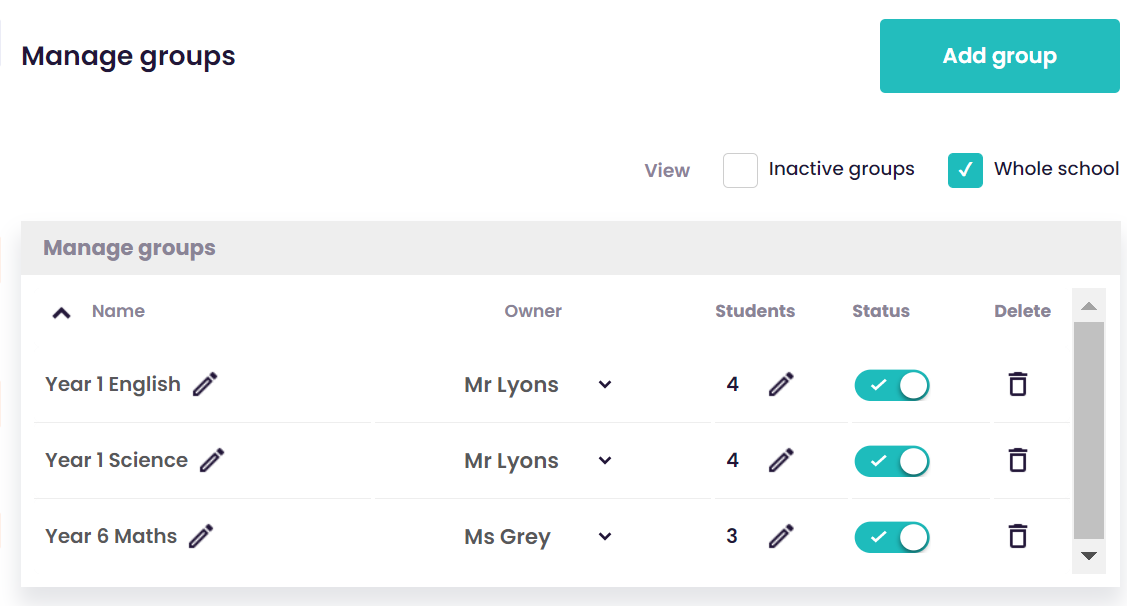The height and width of the screenshot is (606, 1127).
Task: Uncheck the Whole school checkbox
Action: click(965, 170)
